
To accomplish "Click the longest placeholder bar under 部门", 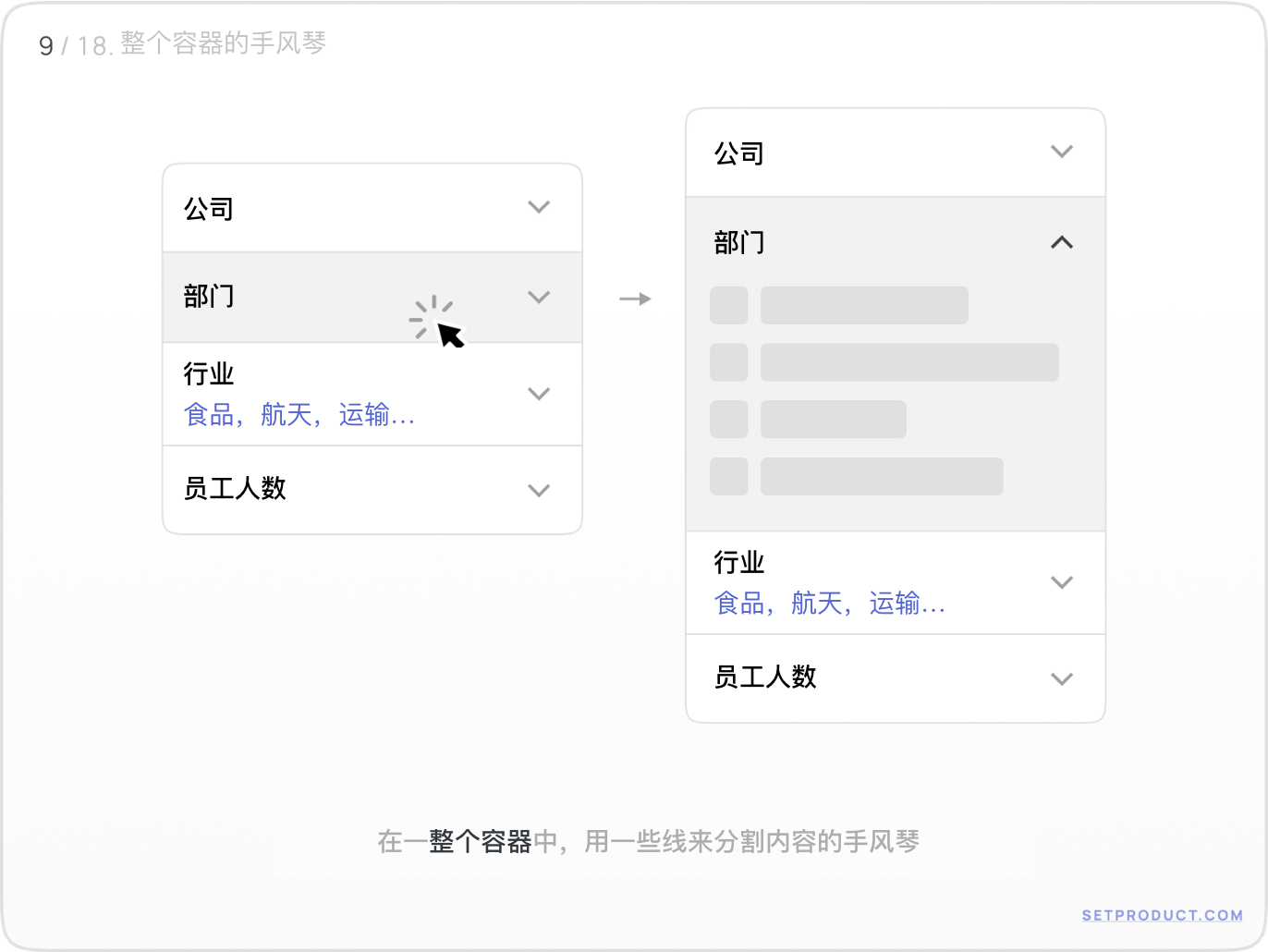I will pyautogui.click(x=908, y=362).
